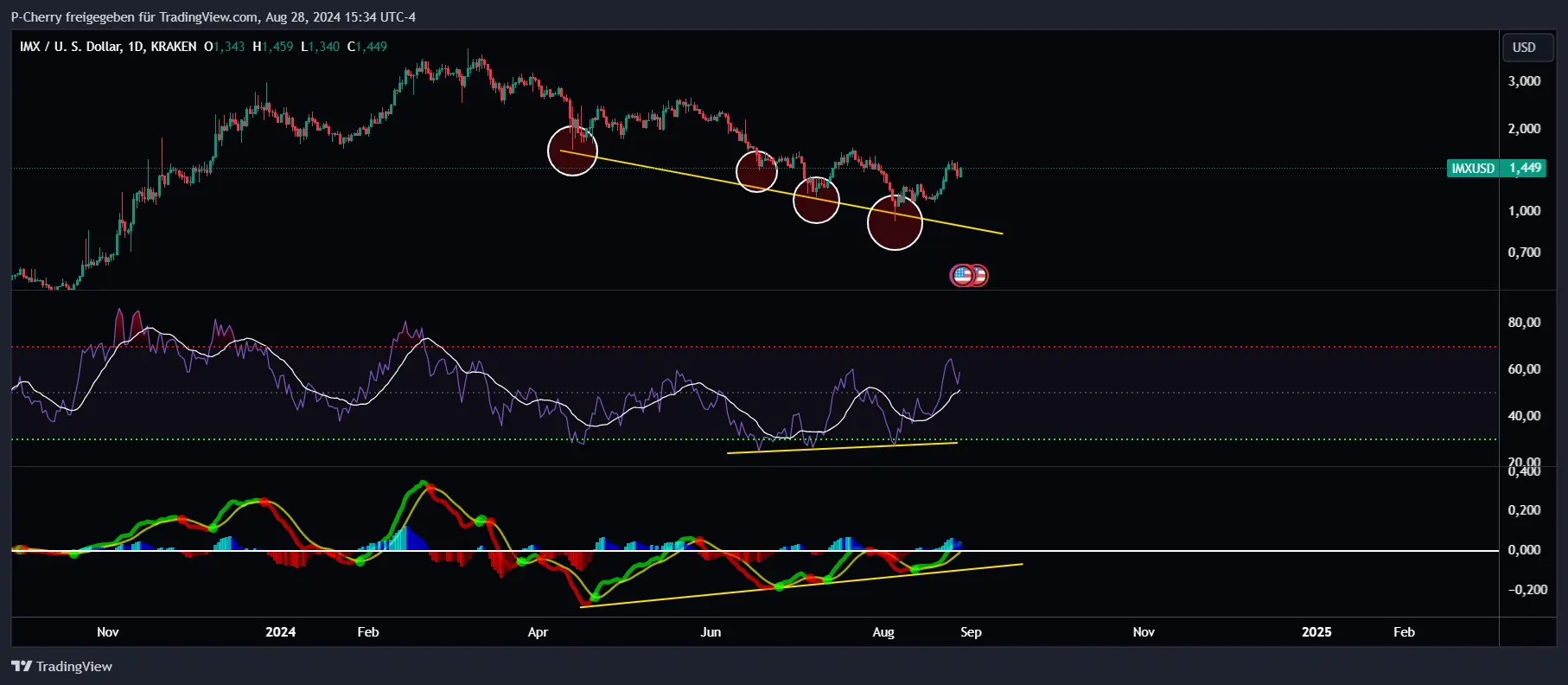Click the IMXUSD price label tag
The height and width of the screenshot is (685, 1568).
[1473, 168]
